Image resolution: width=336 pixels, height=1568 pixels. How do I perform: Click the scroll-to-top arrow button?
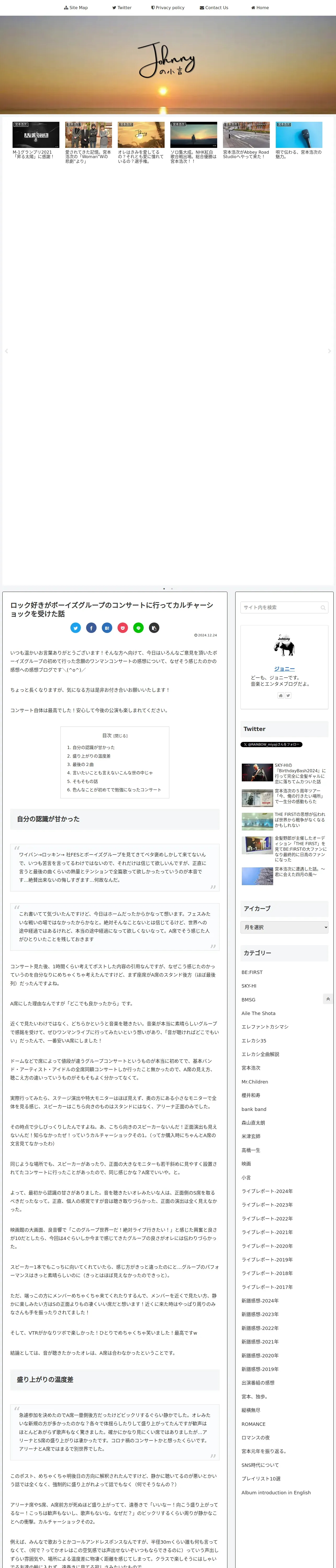click(x=328, y=999)
